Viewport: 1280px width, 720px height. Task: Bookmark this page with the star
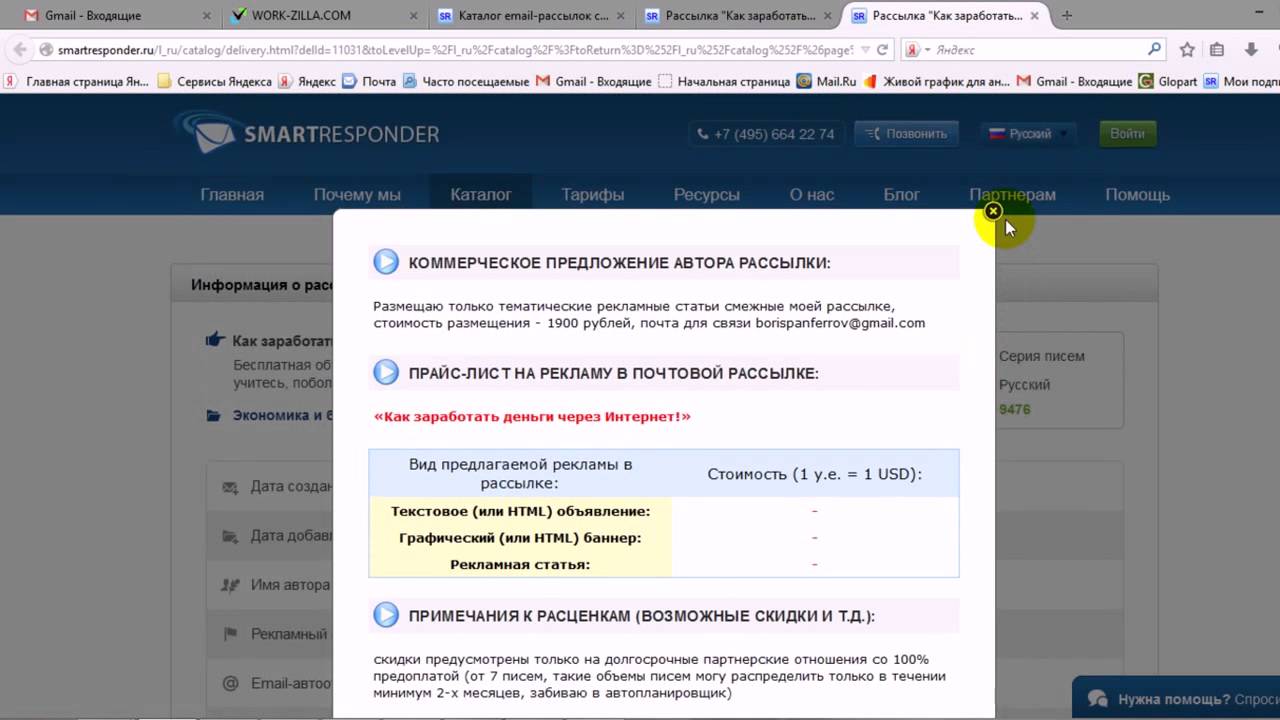(1187, 49)
